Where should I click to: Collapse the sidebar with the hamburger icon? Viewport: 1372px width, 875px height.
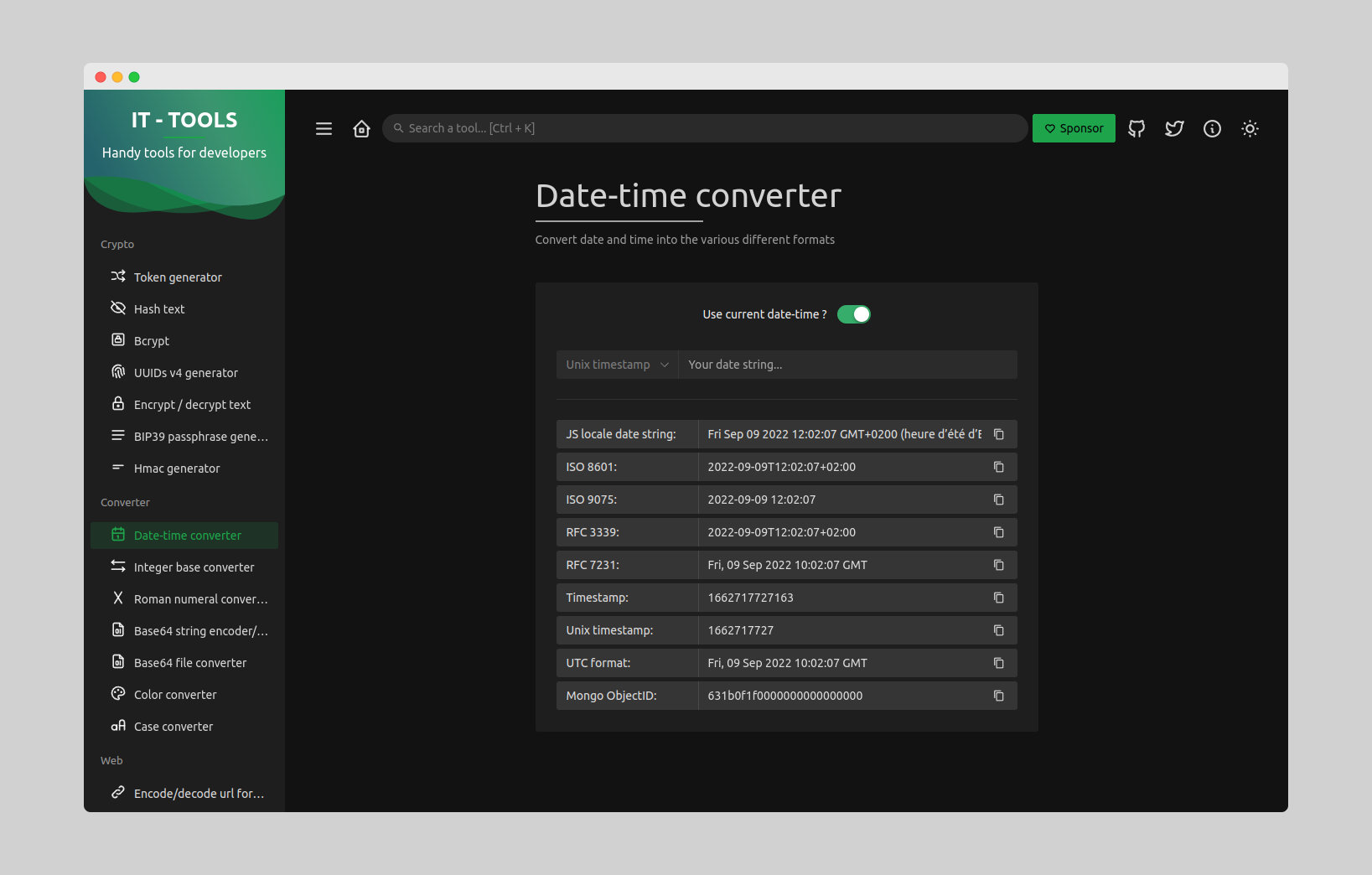click(x=324, y=128)
